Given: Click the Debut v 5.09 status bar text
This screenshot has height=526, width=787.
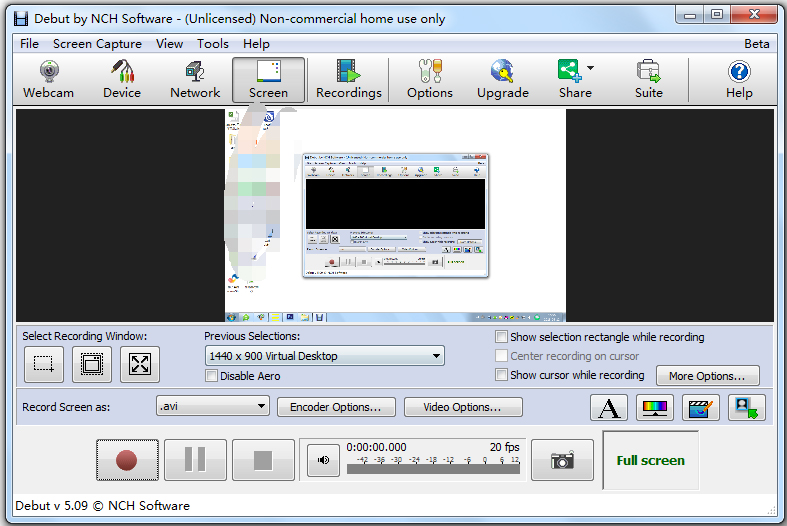Looking at the screenshot, I should click(x=102, y=505).
